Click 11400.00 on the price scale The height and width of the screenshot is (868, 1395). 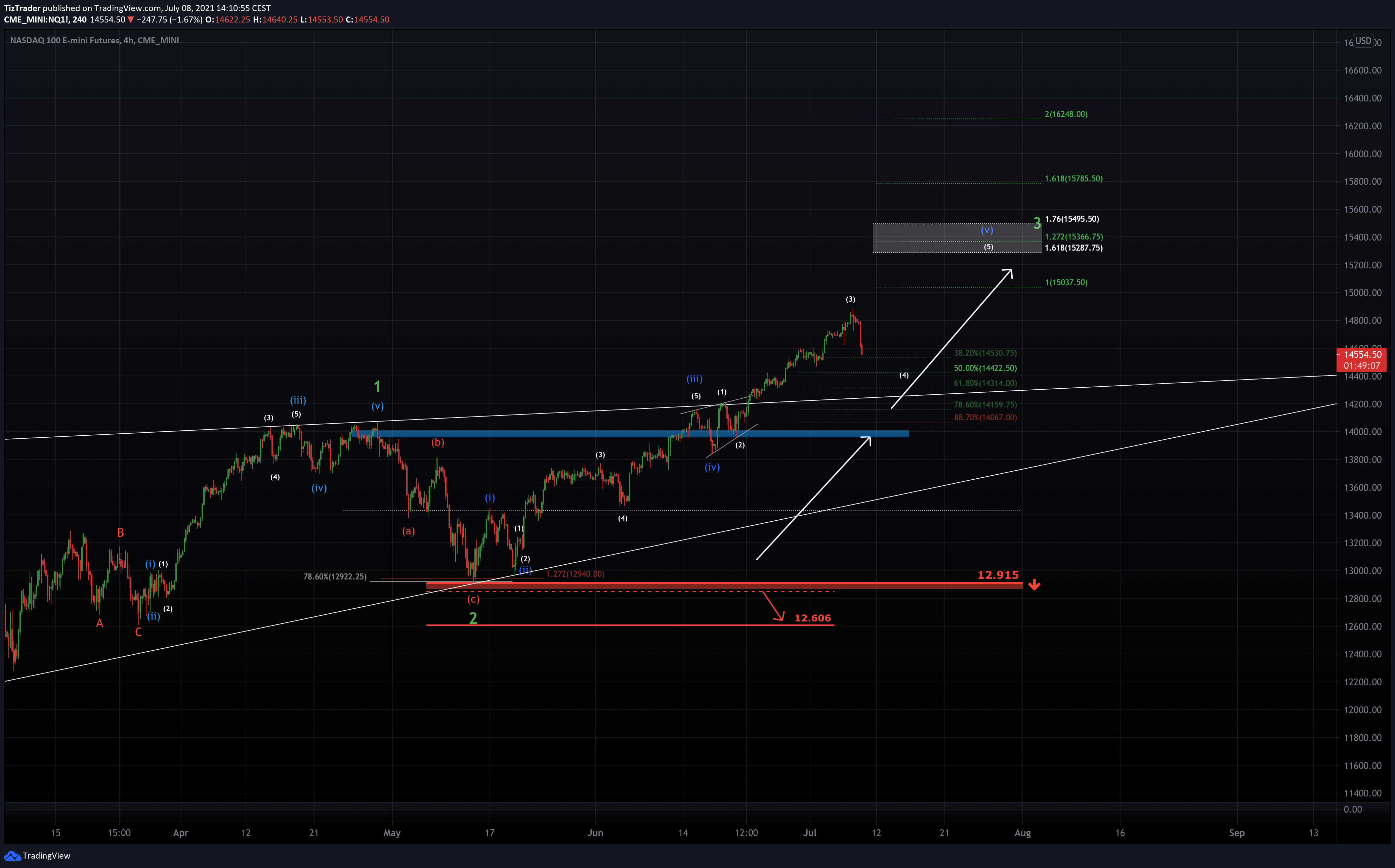click(x=1362, y=793)
